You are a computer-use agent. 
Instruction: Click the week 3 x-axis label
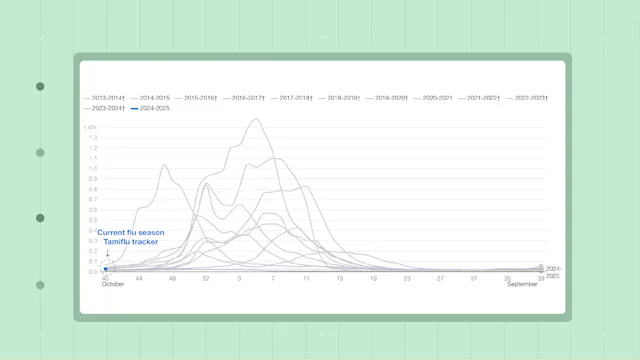(240, 278)
